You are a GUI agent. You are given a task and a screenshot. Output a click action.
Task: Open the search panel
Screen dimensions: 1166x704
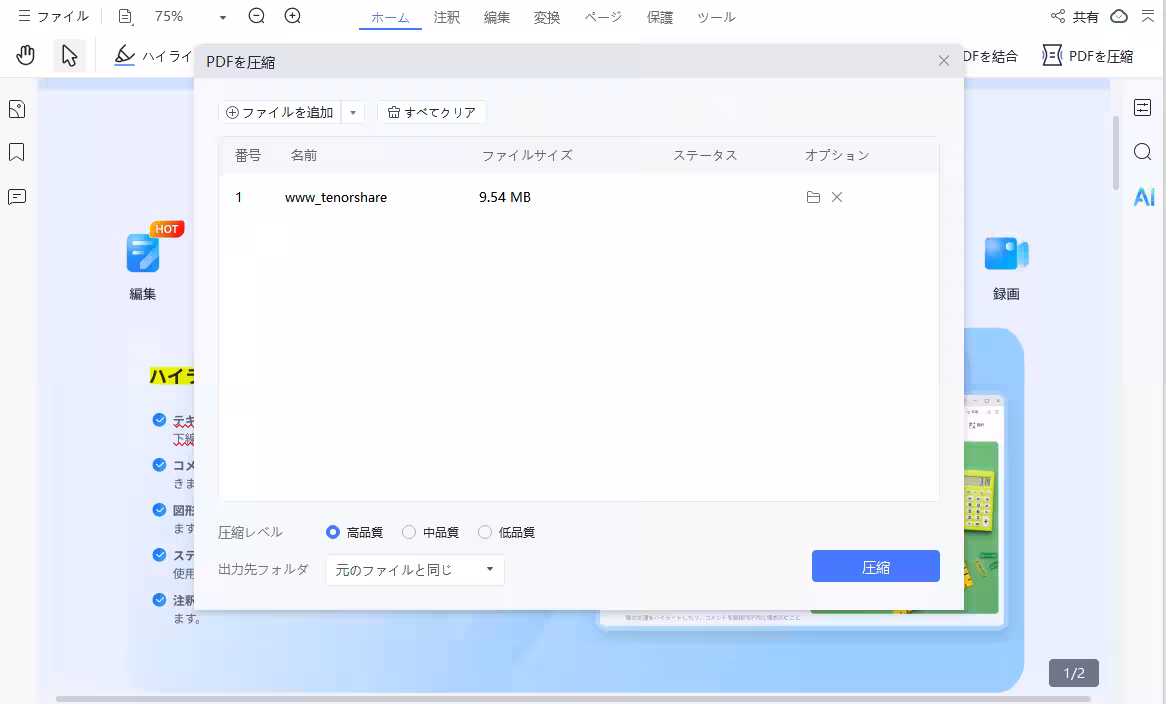coord(1143,152)
